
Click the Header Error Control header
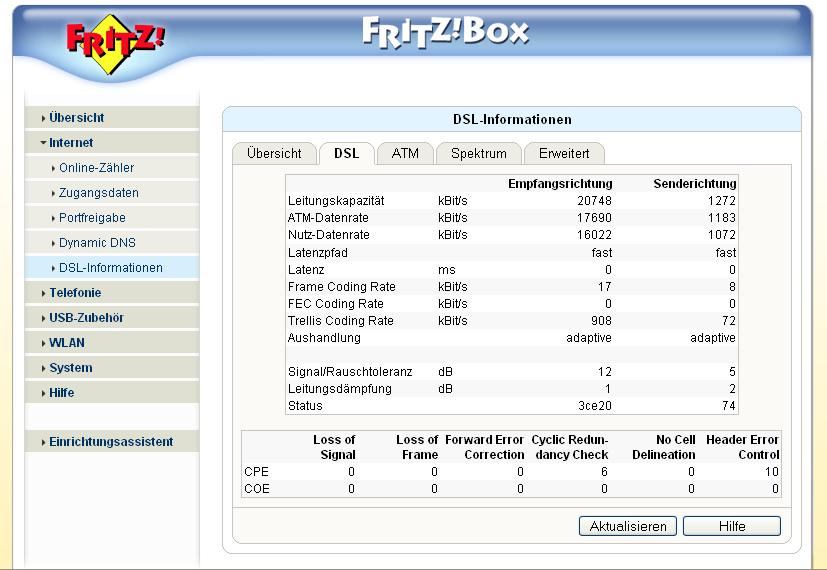click(743, 447)
